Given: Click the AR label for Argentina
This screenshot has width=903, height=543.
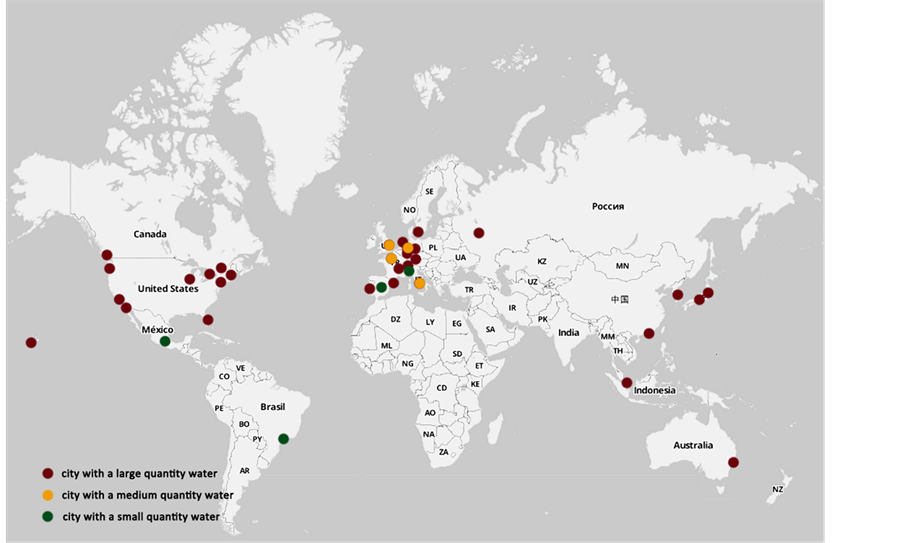Looking at the screenshot, I should tap(245, 470).
